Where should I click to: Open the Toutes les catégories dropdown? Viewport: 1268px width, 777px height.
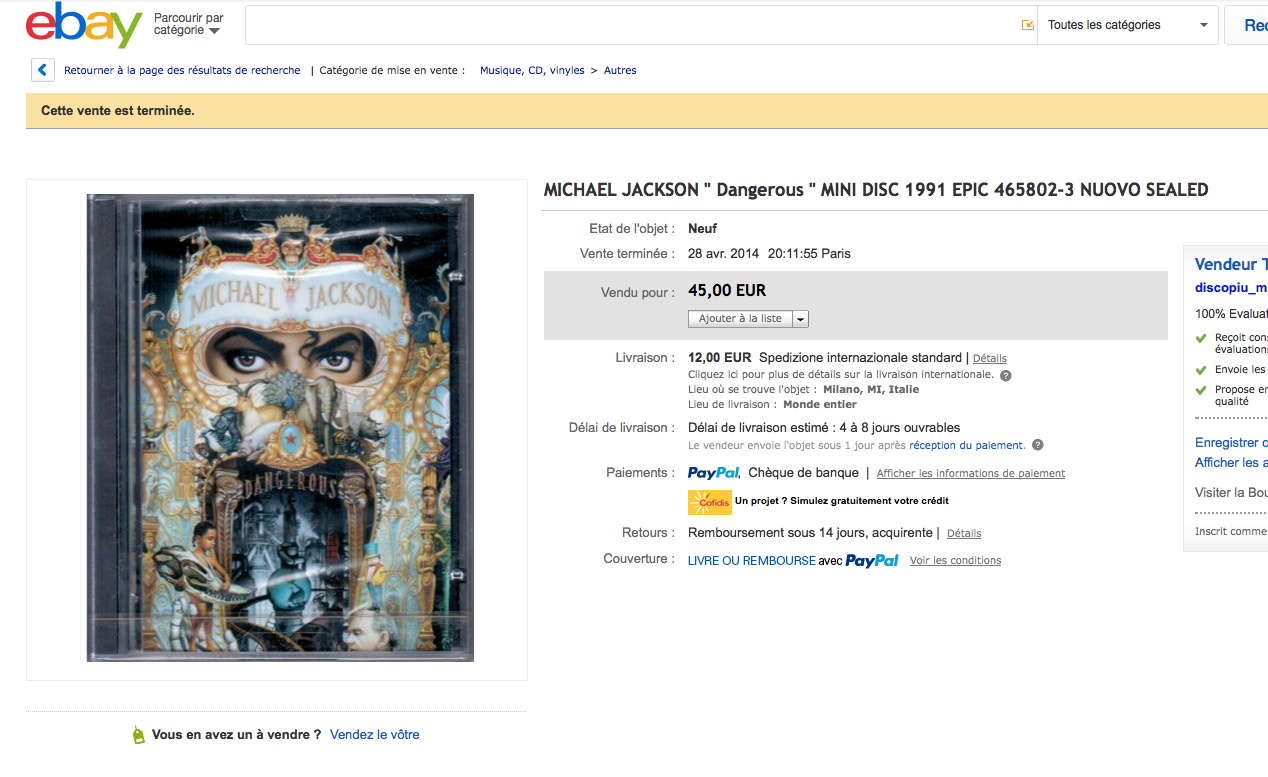[x=1128, y=25]
